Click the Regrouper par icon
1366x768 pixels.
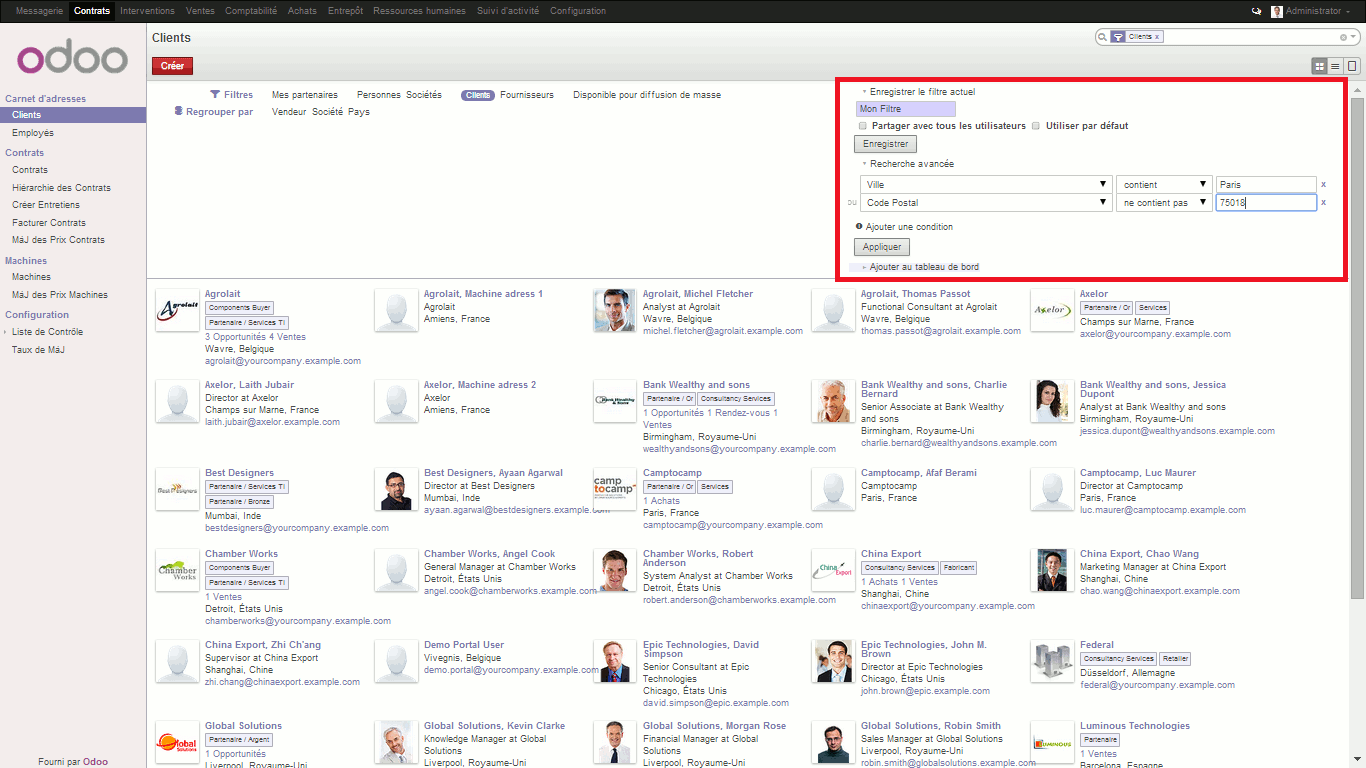point(179,111)
